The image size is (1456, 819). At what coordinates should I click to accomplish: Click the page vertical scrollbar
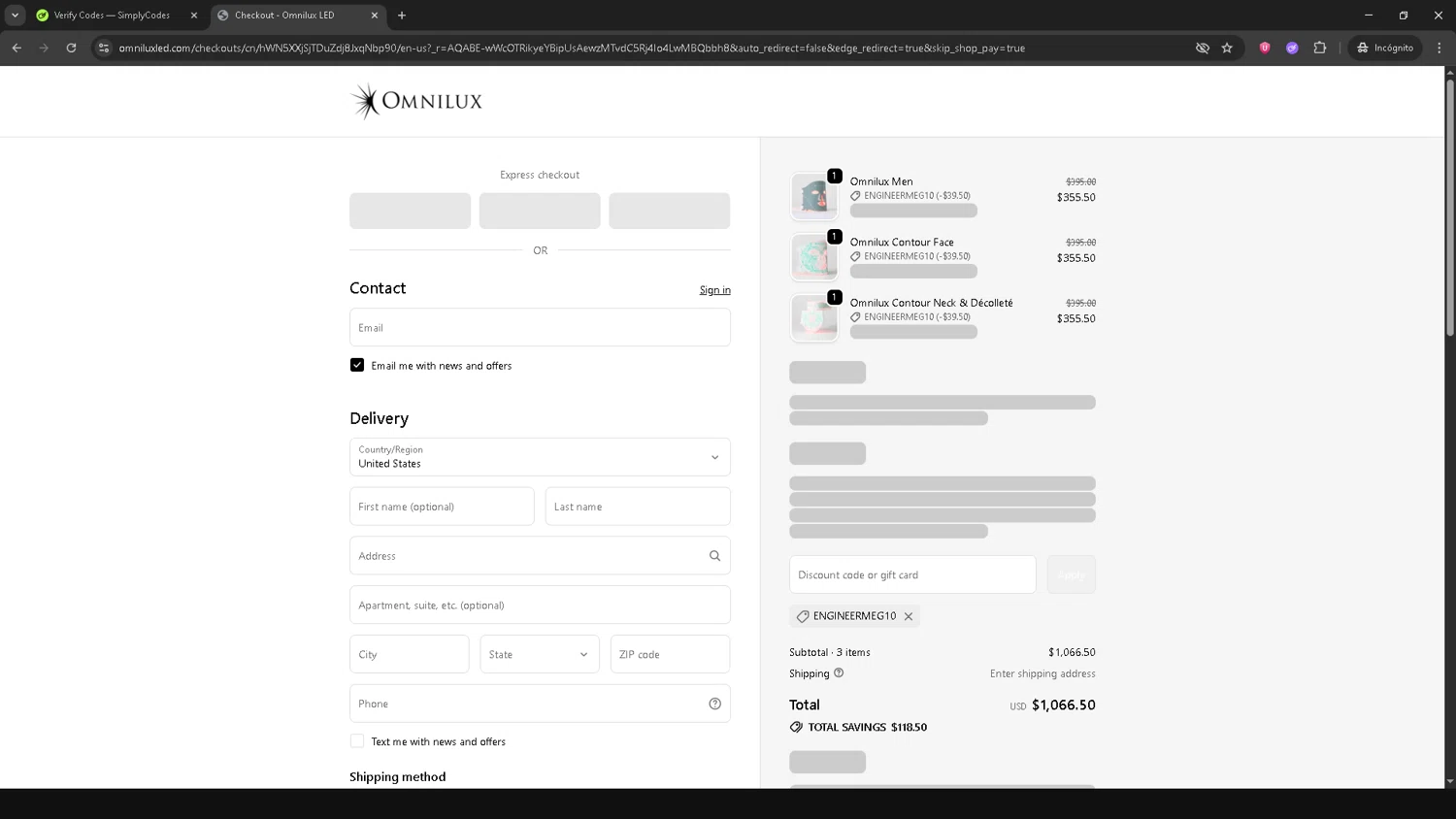click(x=1450, y=209)
